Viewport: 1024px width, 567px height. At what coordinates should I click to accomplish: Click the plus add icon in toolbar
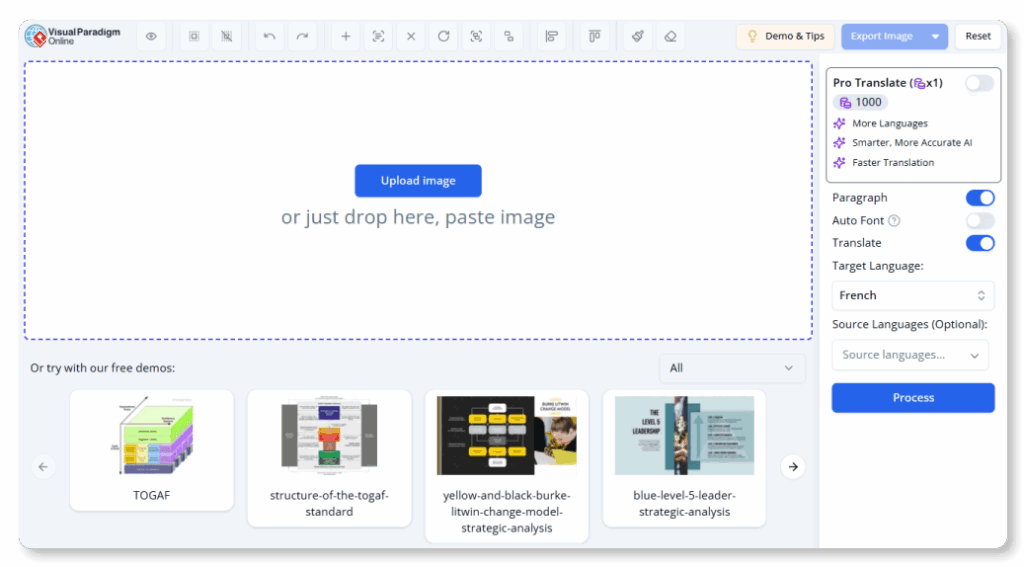tap(346, 36)
